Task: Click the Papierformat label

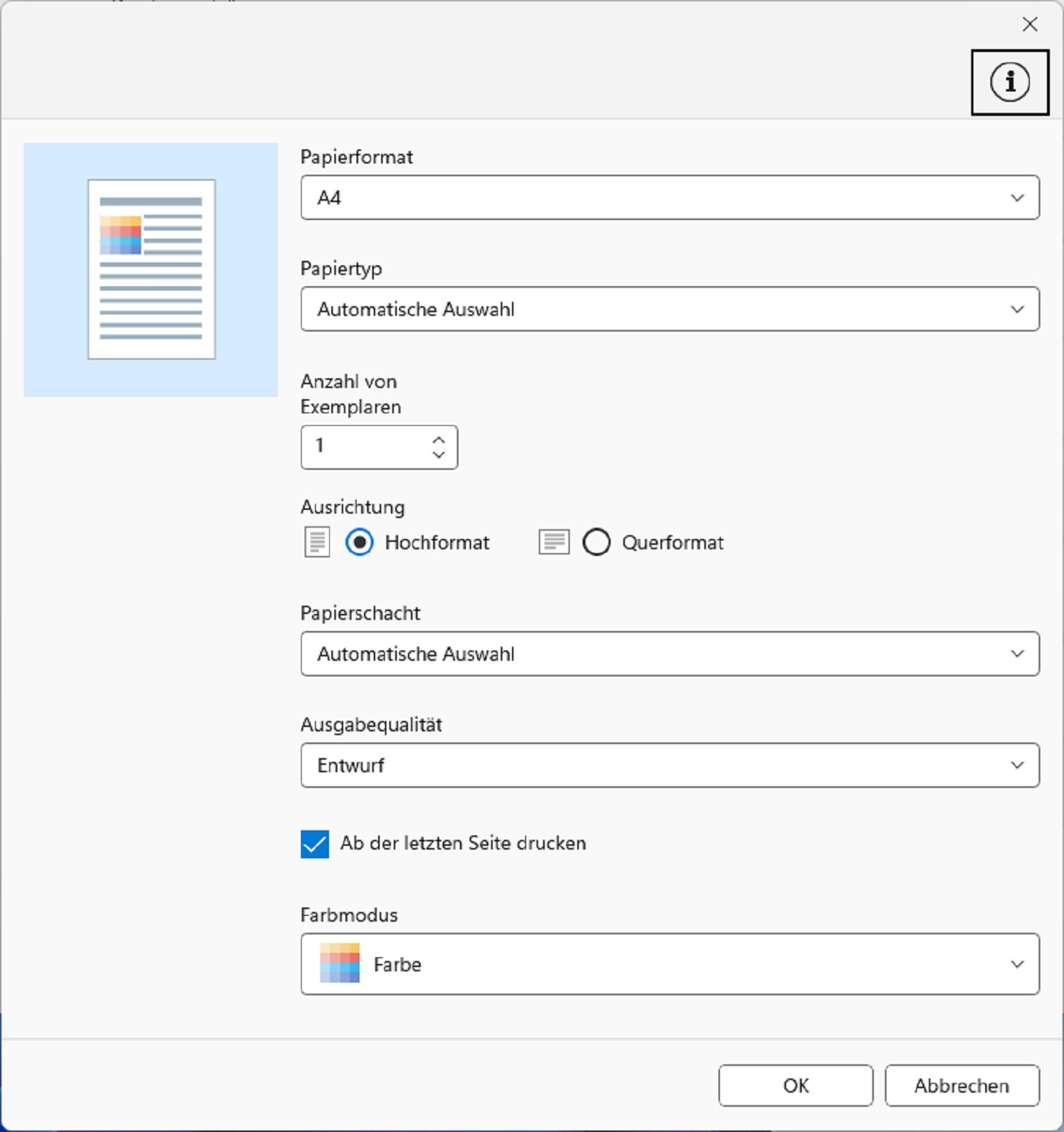Action: [x=357, y=157]
